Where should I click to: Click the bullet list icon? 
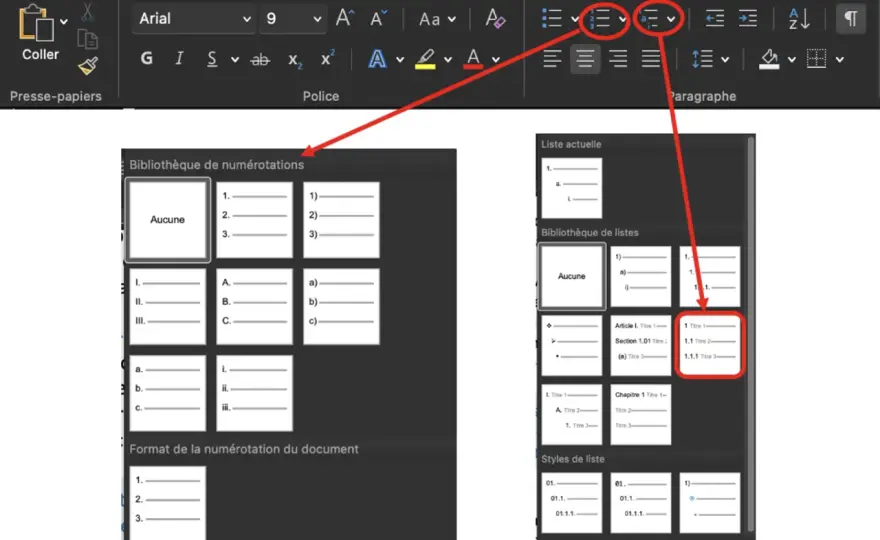[x=552, y=19]
